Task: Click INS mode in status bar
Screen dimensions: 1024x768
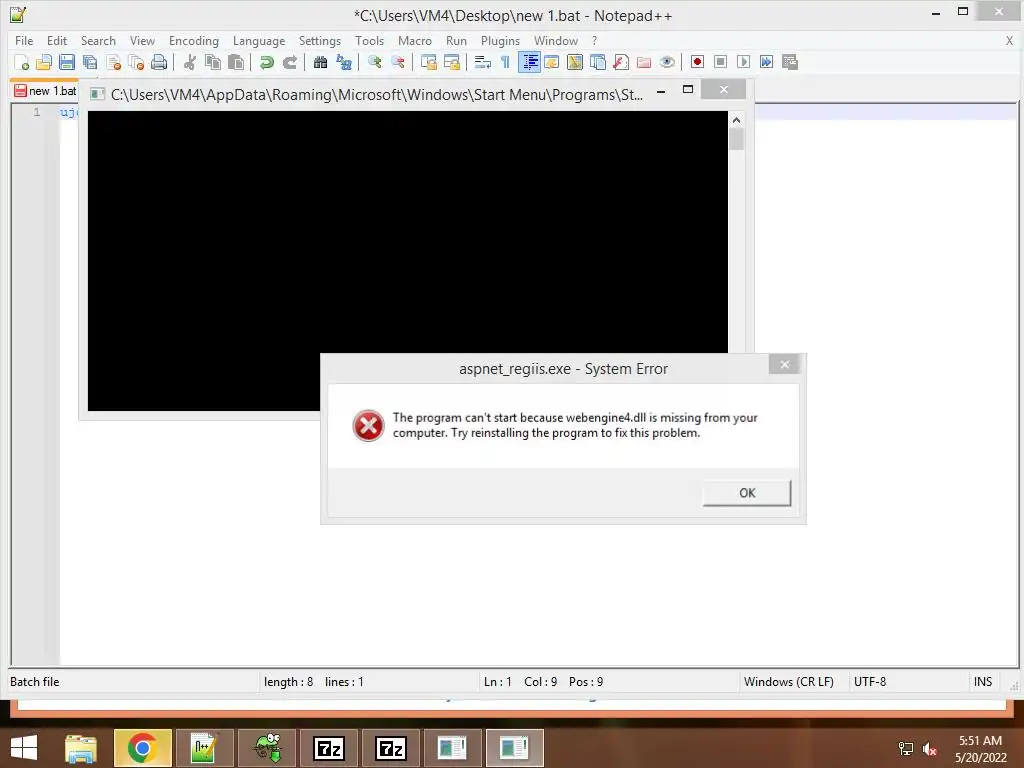Action: [982, 682]
